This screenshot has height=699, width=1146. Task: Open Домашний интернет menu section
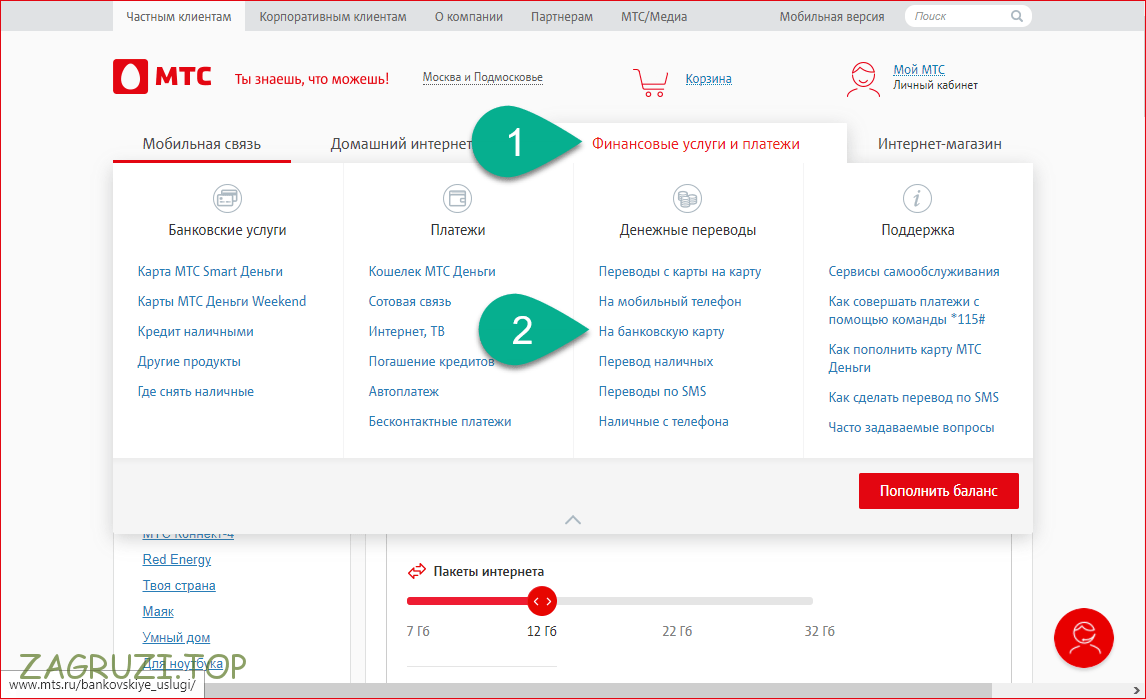(x=401, y=144)
